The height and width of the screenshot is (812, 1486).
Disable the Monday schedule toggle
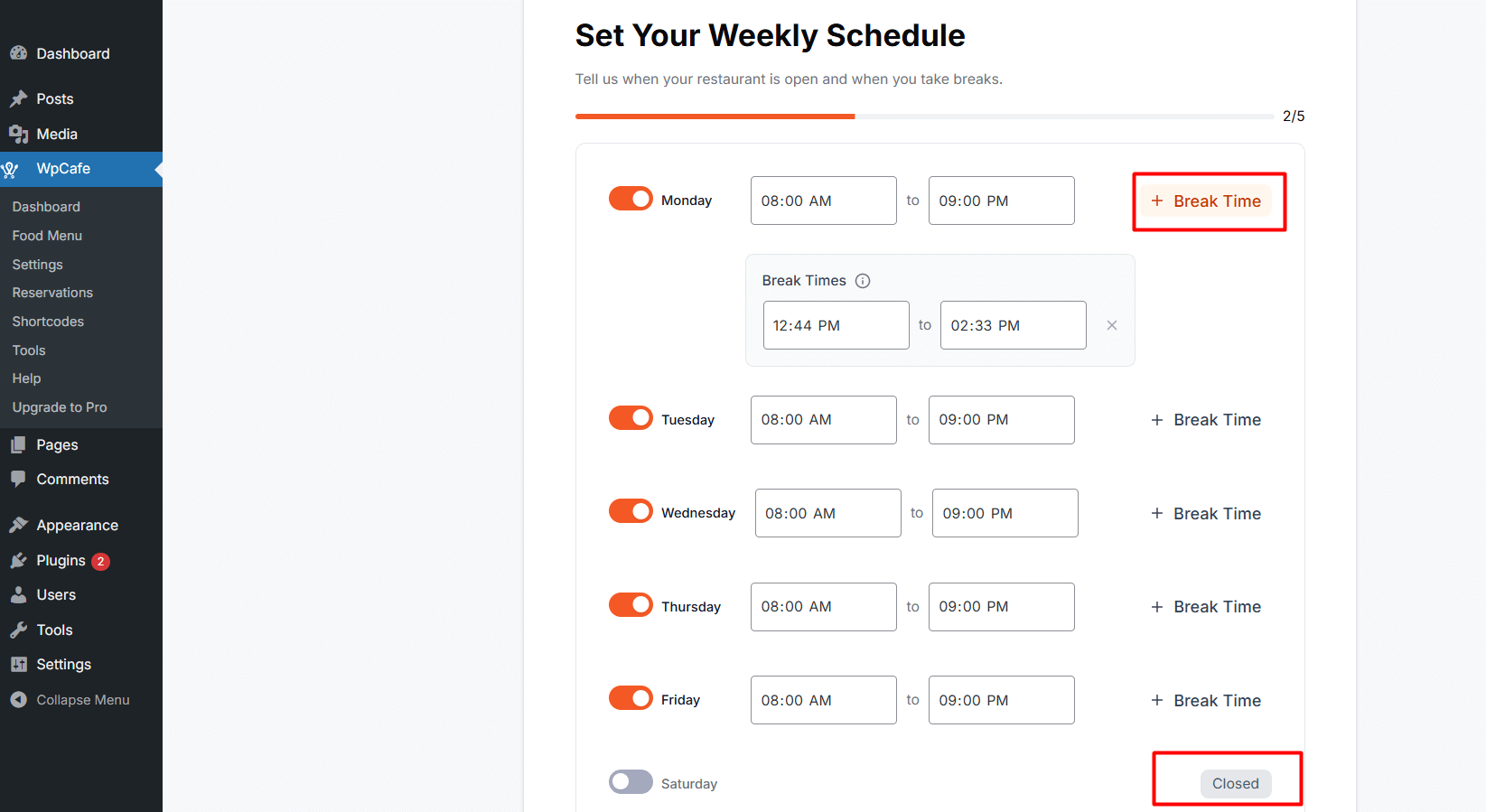pyautogui.click(x=631, y=199)
